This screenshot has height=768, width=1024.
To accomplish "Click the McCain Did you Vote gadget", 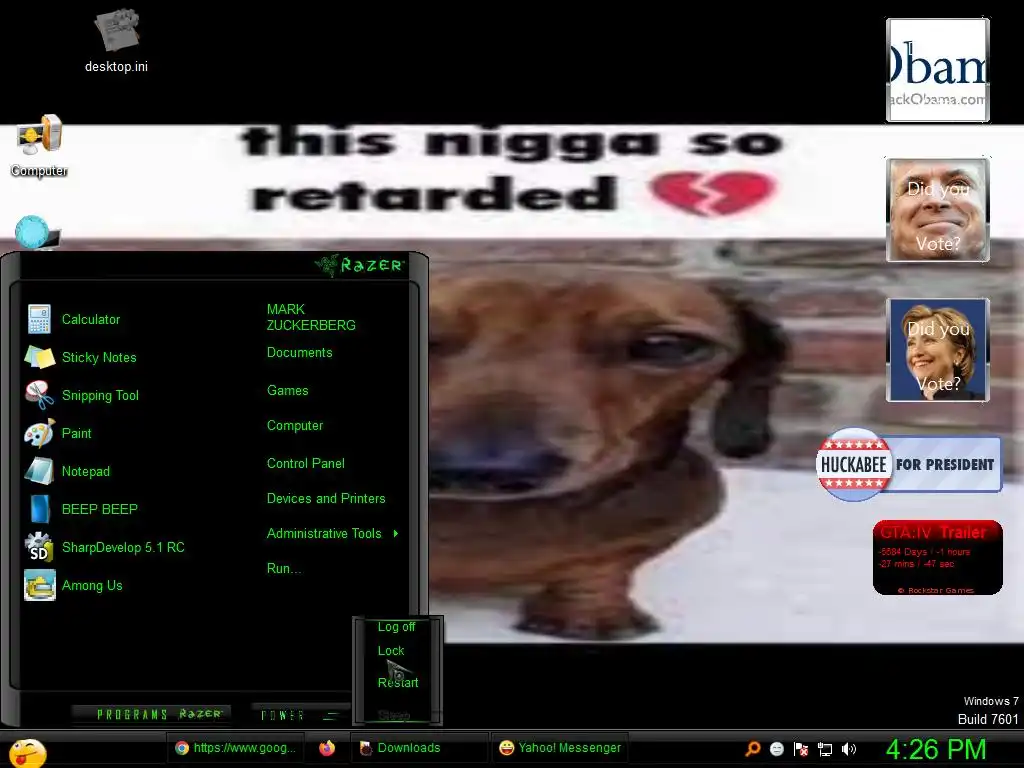I will [x=938, y=210].
